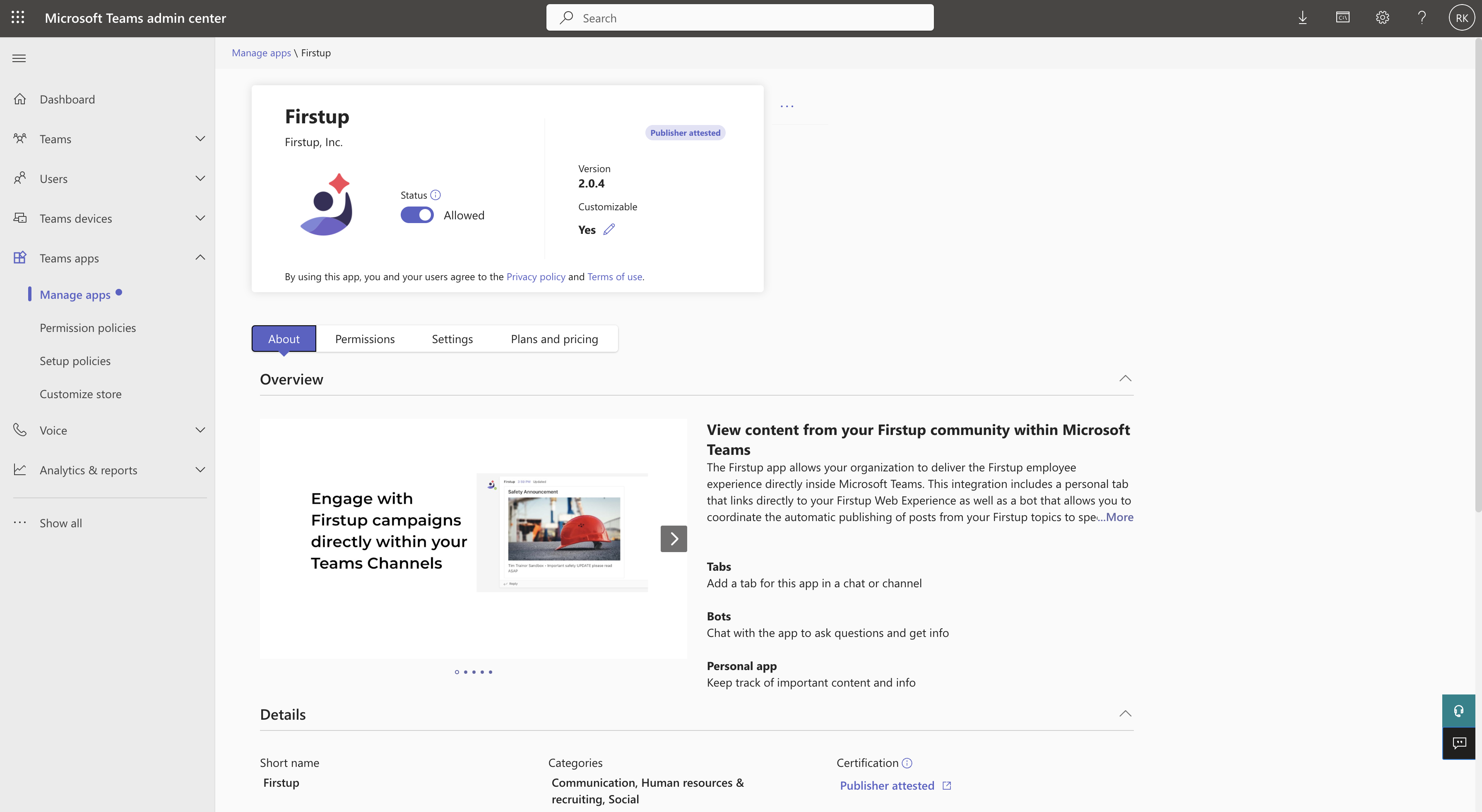1482x812 pixels.
Task: Click the Publisher attested badge
Action: click(685, 133)
